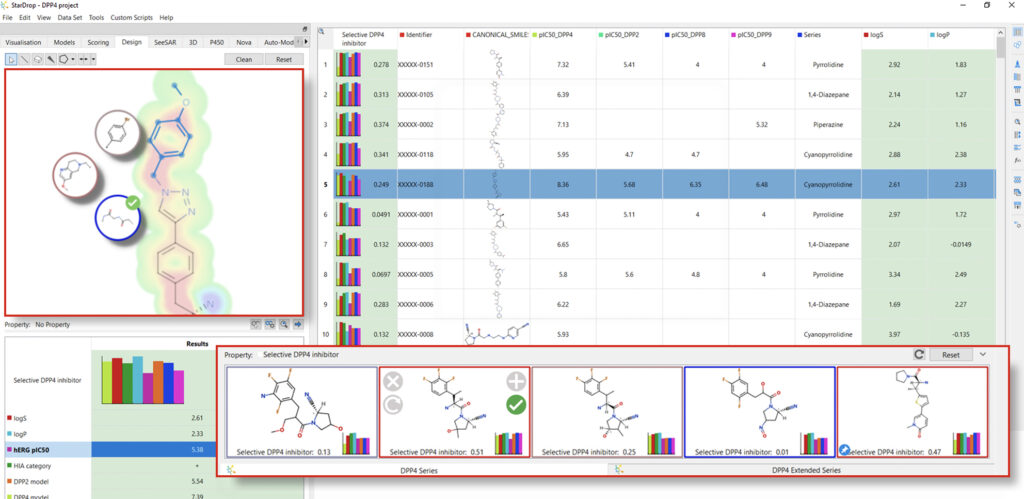Click the grey plus icon on second compound card
This screenshot has height=499, width=1024.
(517, 381)
